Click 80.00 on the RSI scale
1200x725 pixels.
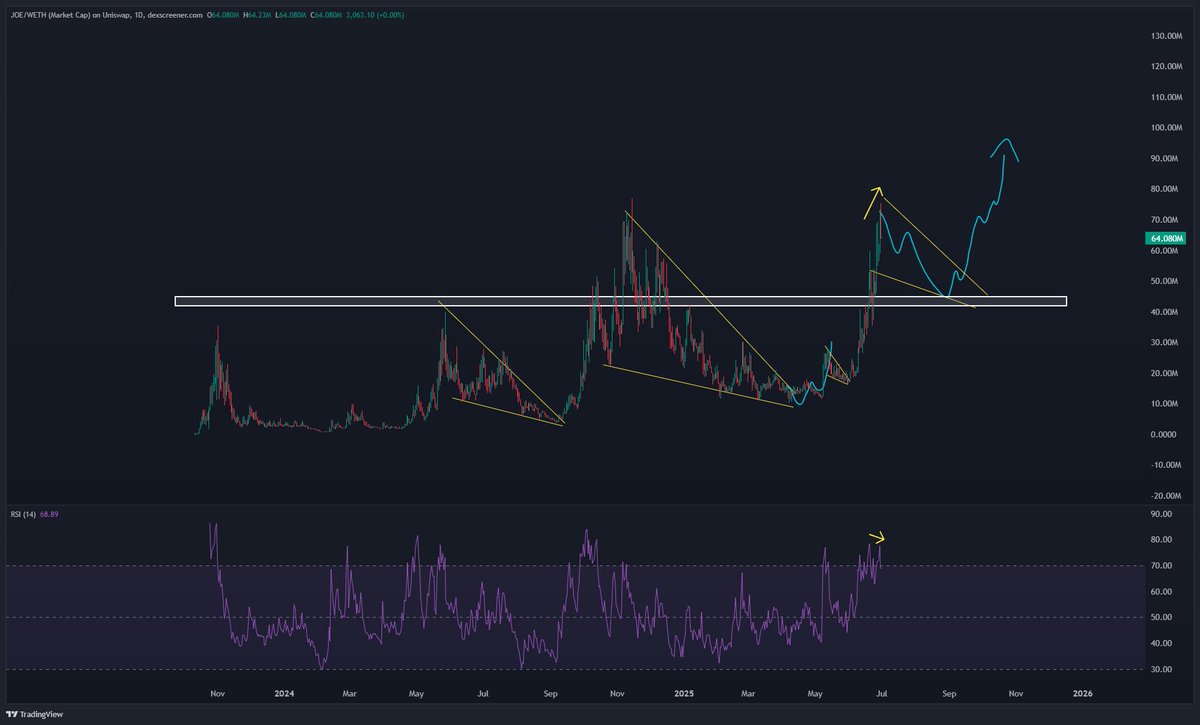click(1162, 540)
